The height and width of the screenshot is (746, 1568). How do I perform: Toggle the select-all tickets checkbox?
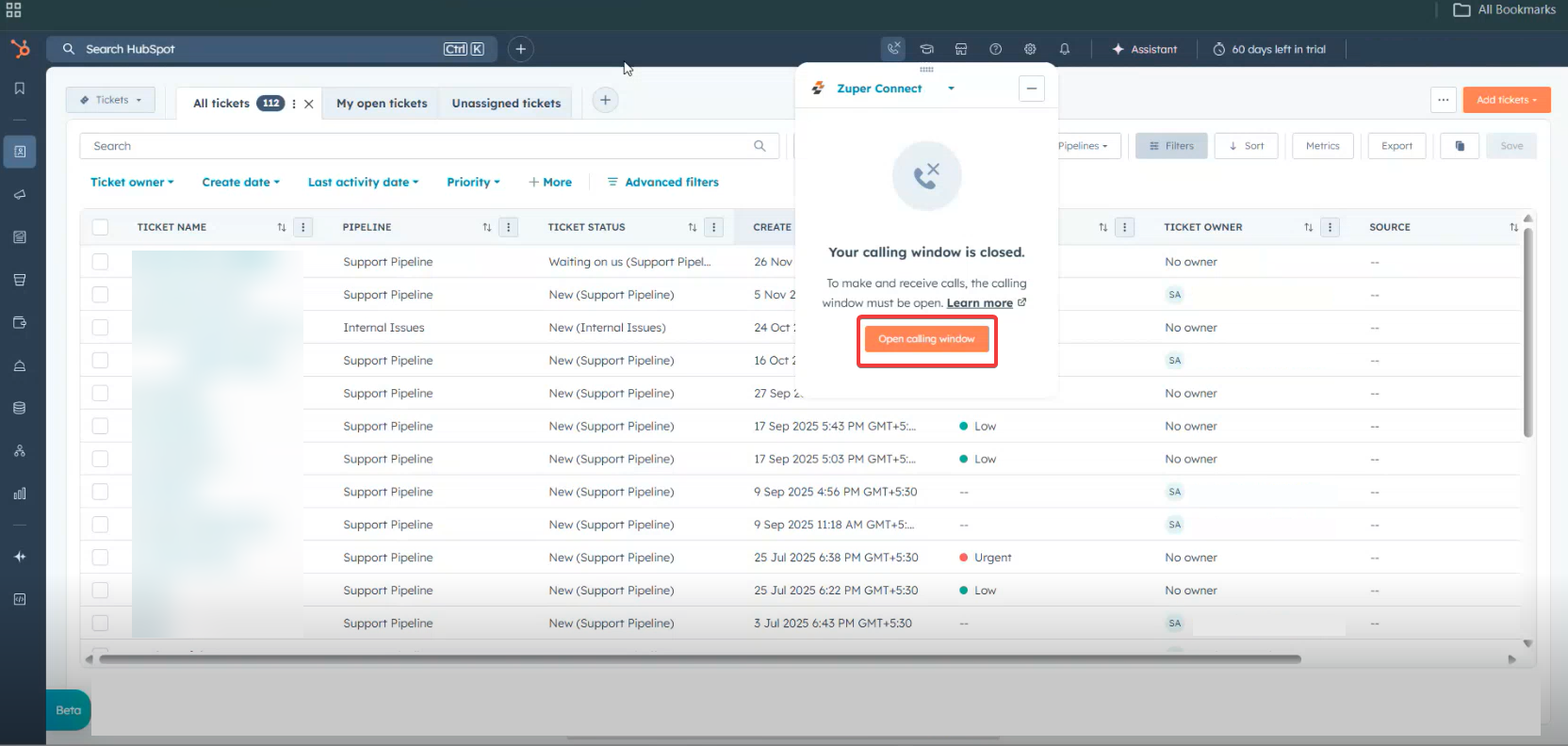101,227
